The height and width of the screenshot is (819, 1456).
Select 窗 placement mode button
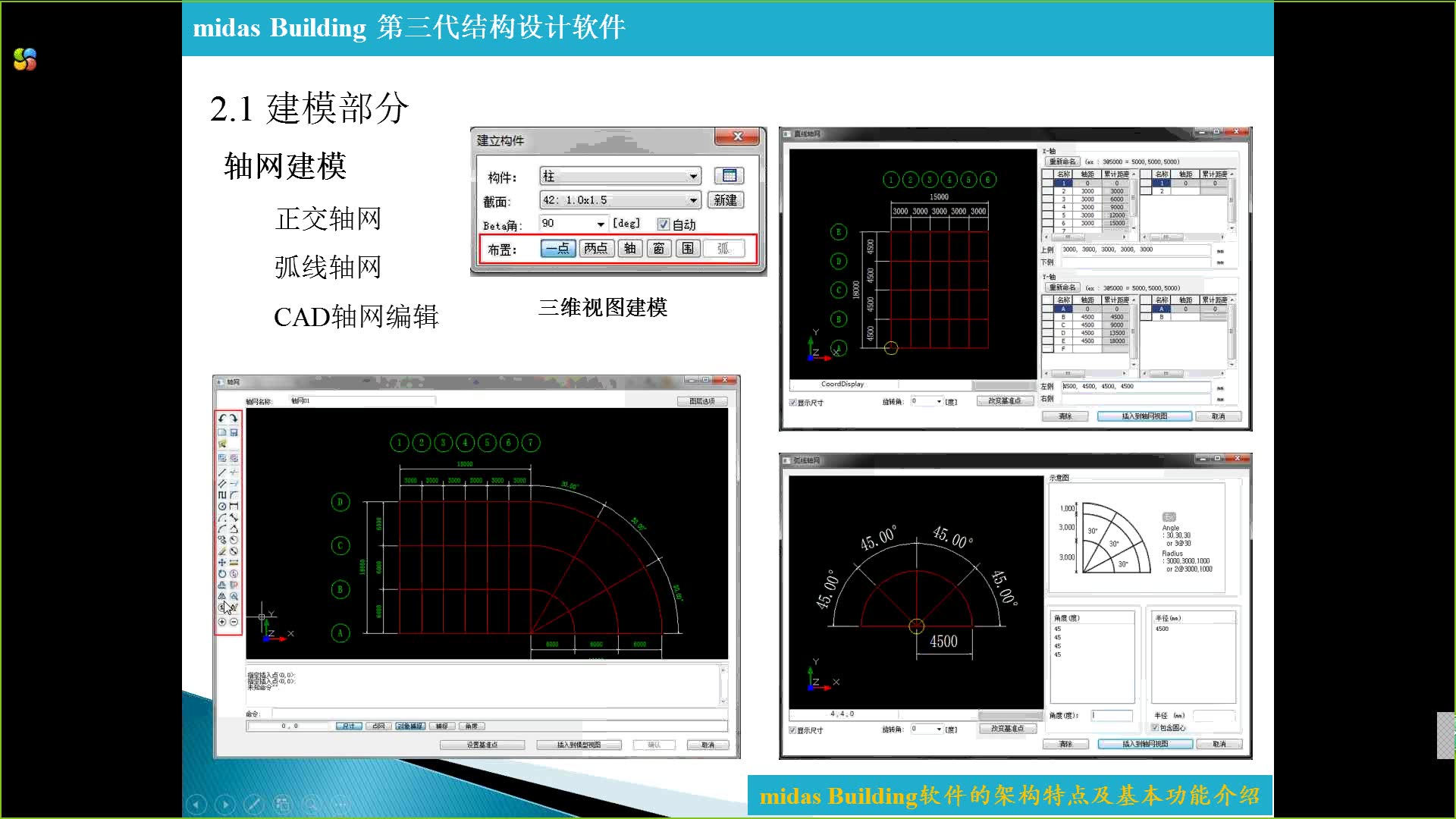(659, 249)
